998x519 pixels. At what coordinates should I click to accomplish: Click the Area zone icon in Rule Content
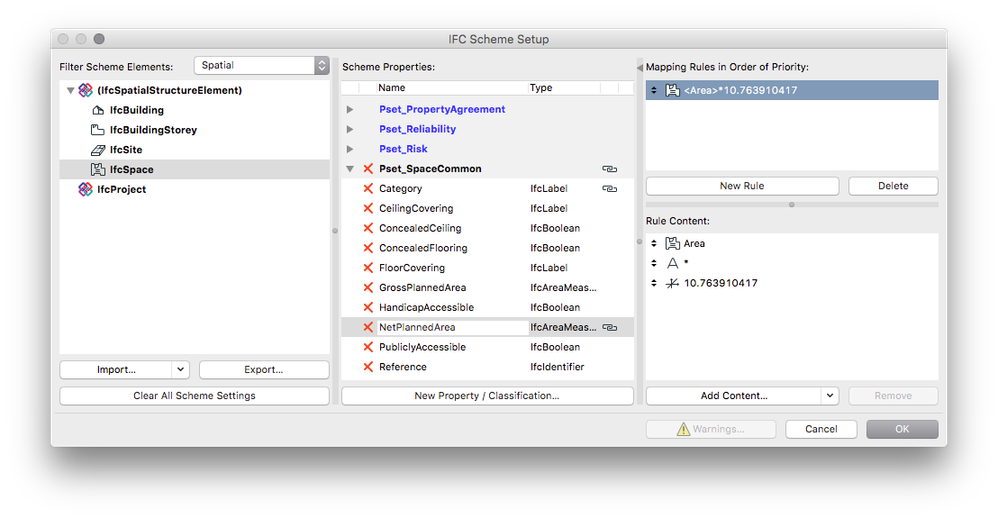pyautogui.click(x=672, y=243)
